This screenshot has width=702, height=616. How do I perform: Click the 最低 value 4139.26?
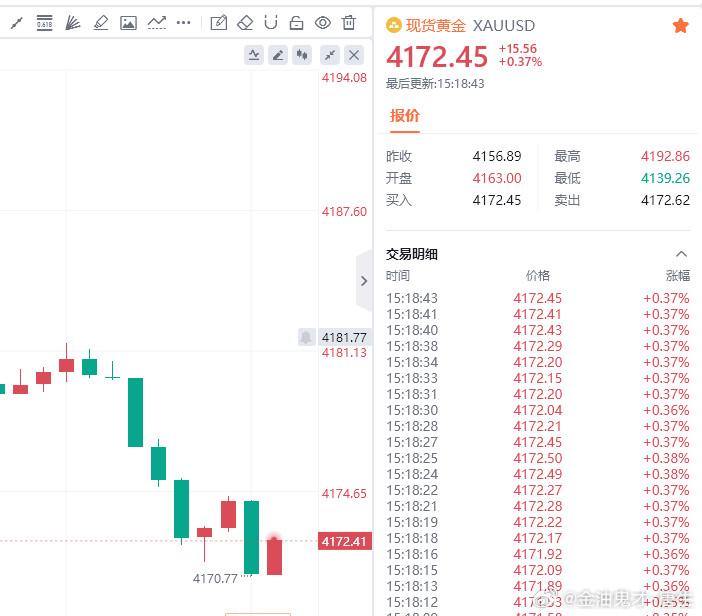[x=665, y=178]
